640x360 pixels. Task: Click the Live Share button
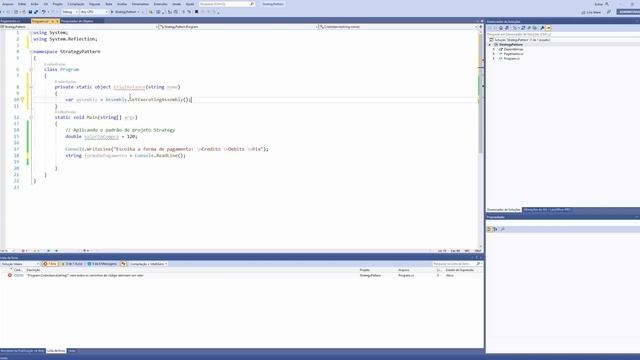[x=591, y=12]
